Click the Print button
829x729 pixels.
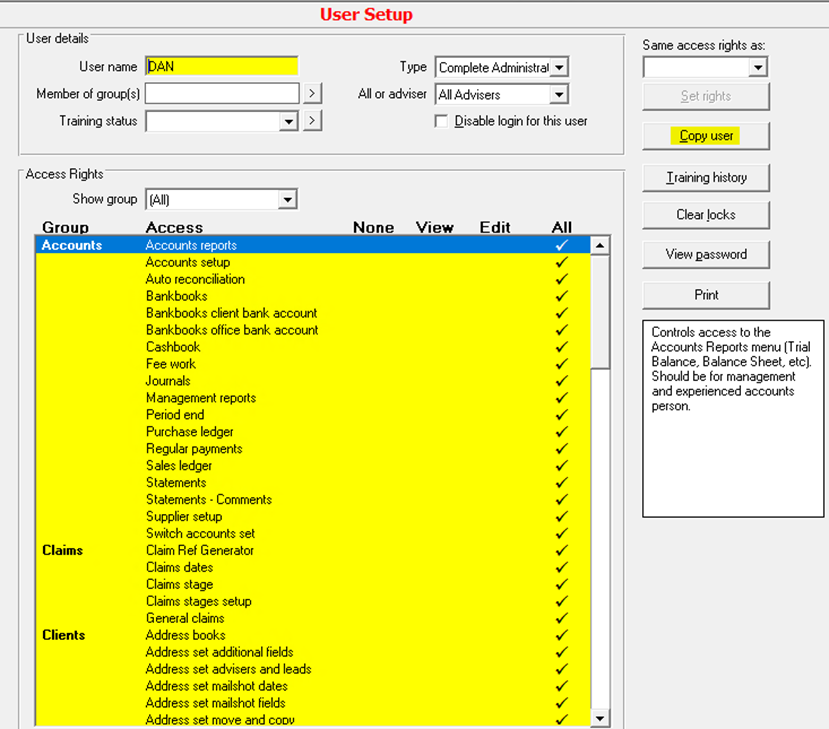pyautogui.click(x=706, y=295)
